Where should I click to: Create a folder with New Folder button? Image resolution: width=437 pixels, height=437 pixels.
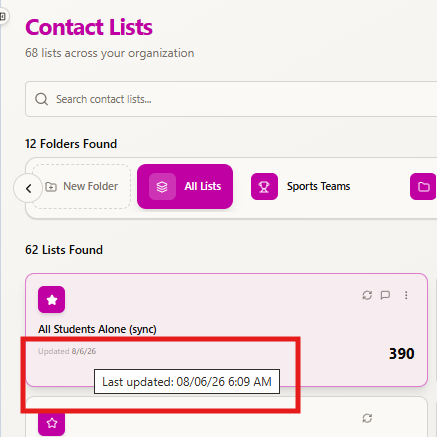82,186
